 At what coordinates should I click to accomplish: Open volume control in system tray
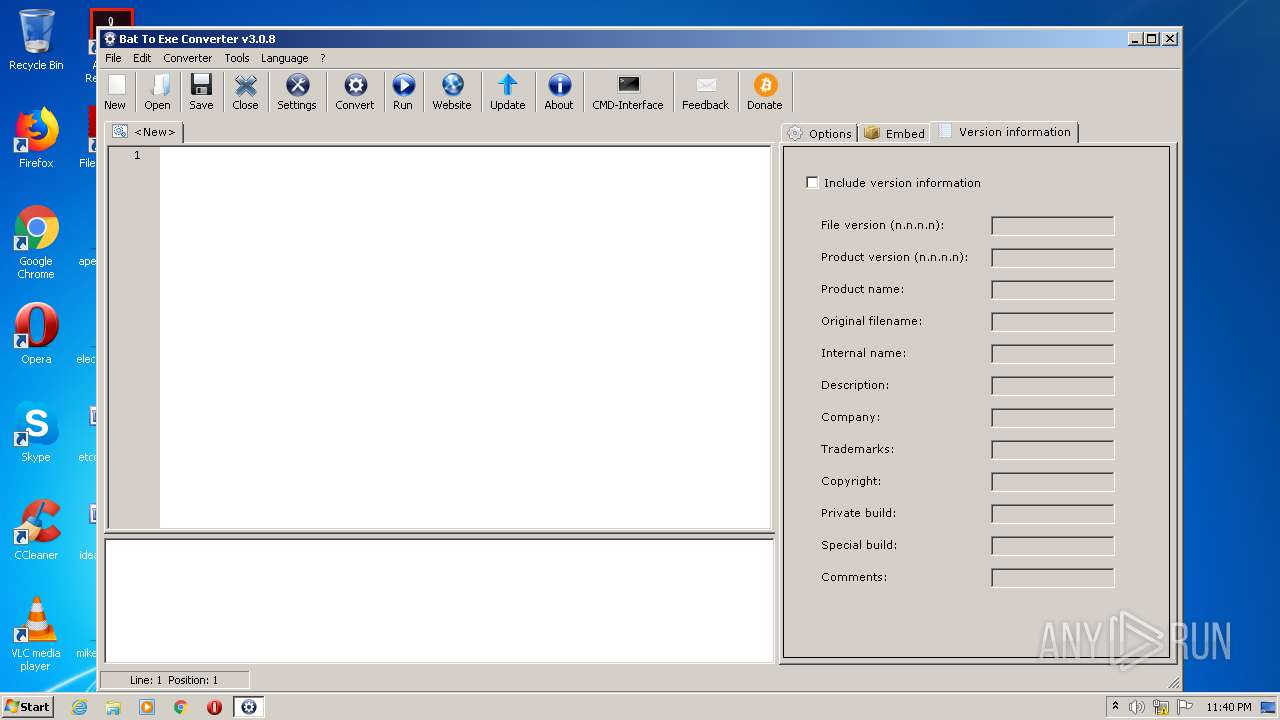[1137, 707]
